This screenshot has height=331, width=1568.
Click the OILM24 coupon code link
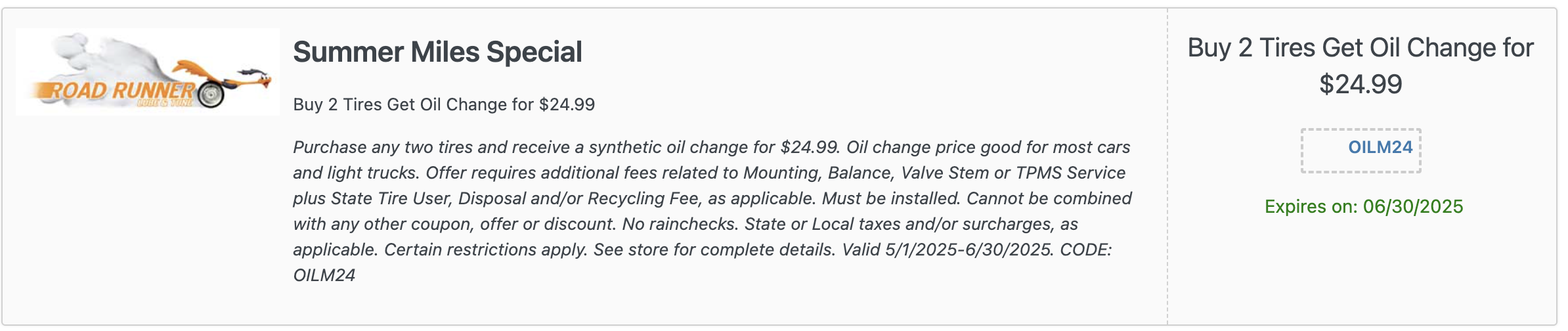[1380, 147]
